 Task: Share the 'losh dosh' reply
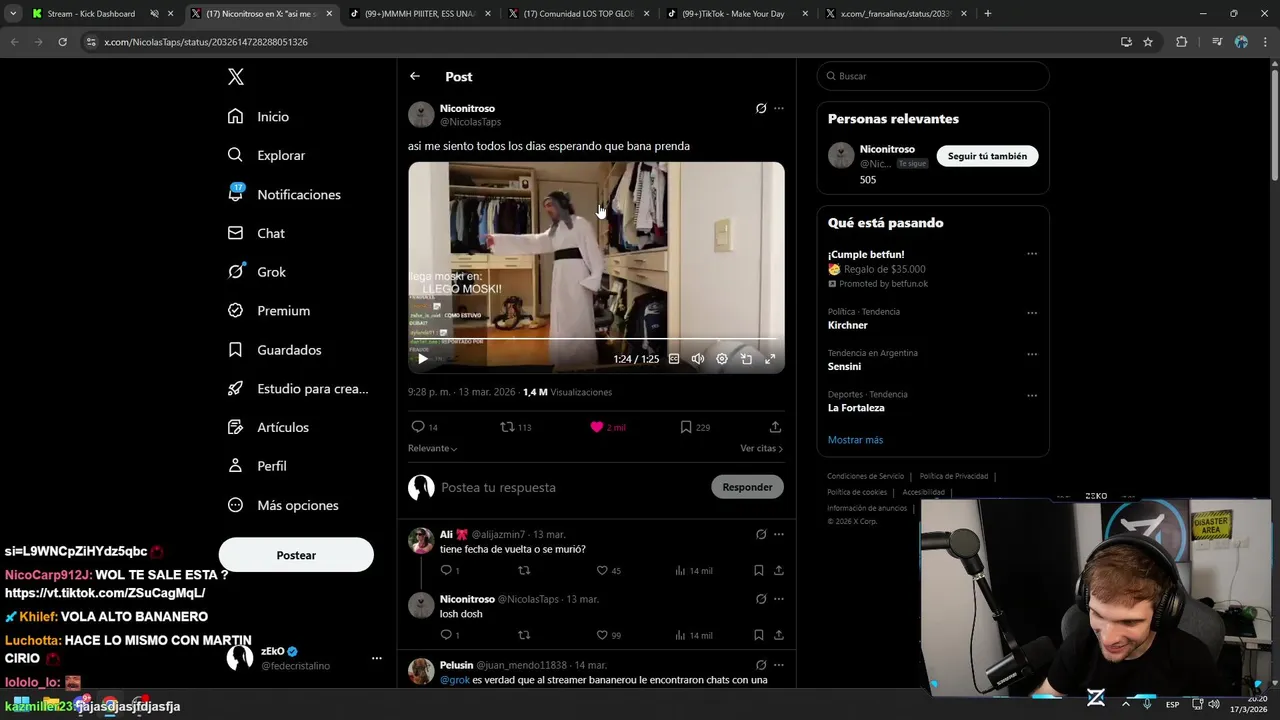click(778, 635)
